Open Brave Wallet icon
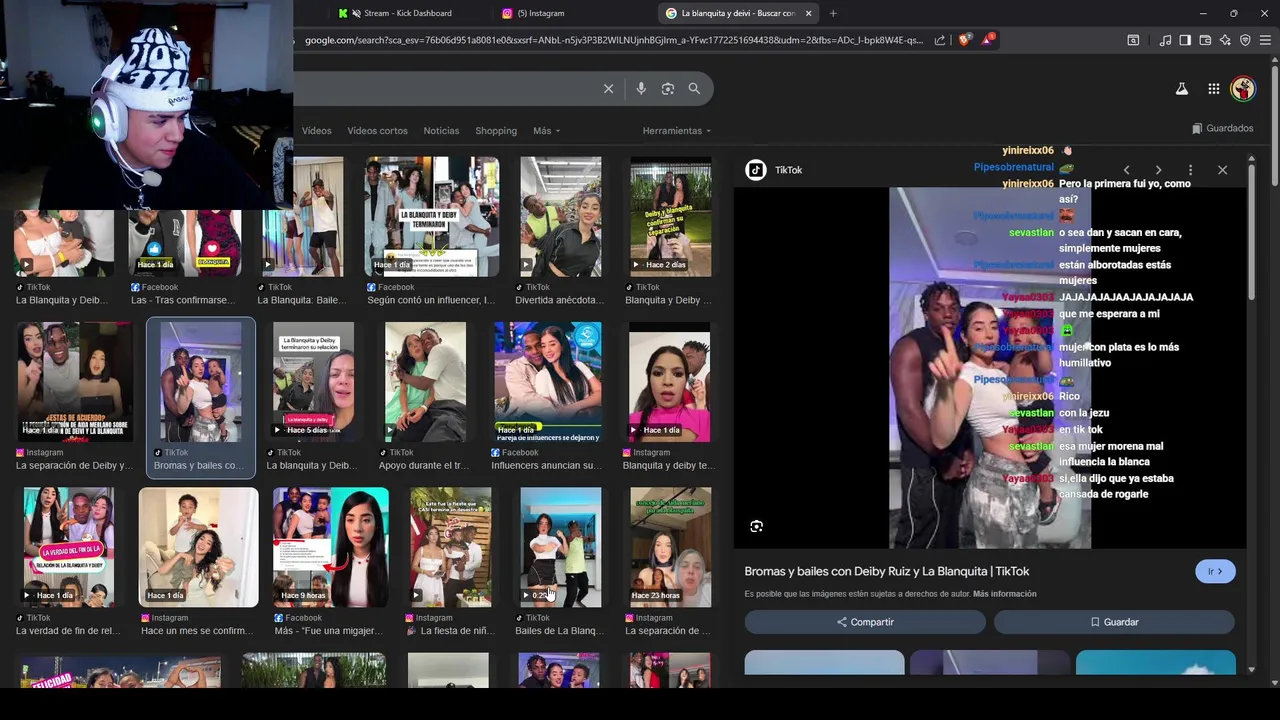The height and width of the screenshot is (720, 1280). pyautogui.click(x=1205, y=40)
